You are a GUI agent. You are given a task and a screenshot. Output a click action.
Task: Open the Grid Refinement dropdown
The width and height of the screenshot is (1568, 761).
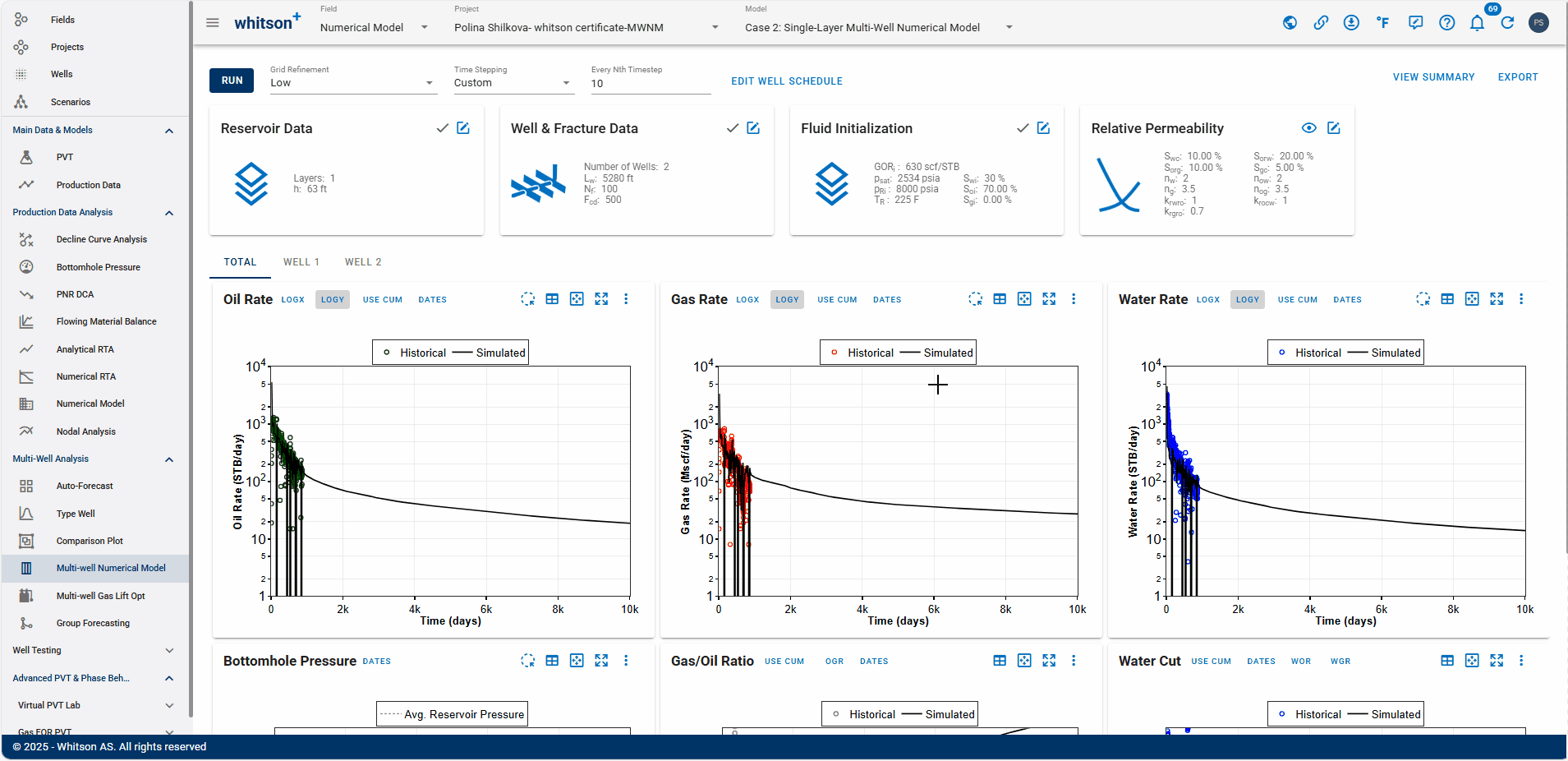tap(353, 82)
